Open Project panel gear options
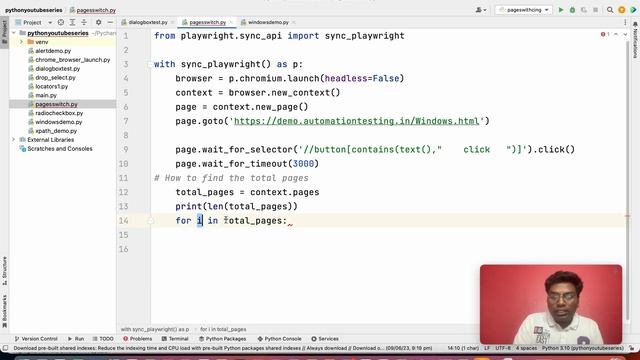 [98, 22]
